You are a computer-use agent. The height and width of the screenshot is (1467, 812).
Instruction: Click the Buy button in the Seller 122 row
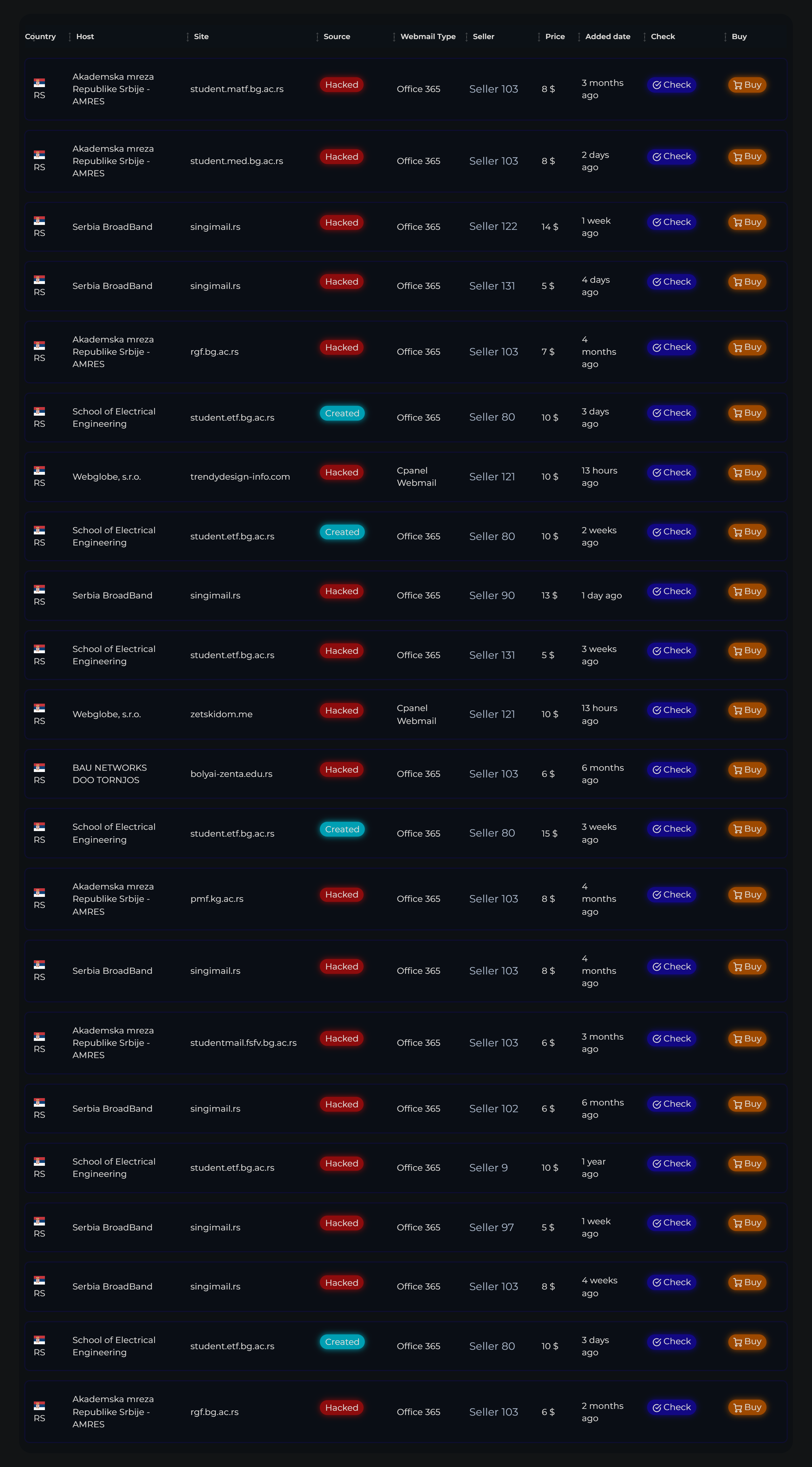click(x=747, y=222)
